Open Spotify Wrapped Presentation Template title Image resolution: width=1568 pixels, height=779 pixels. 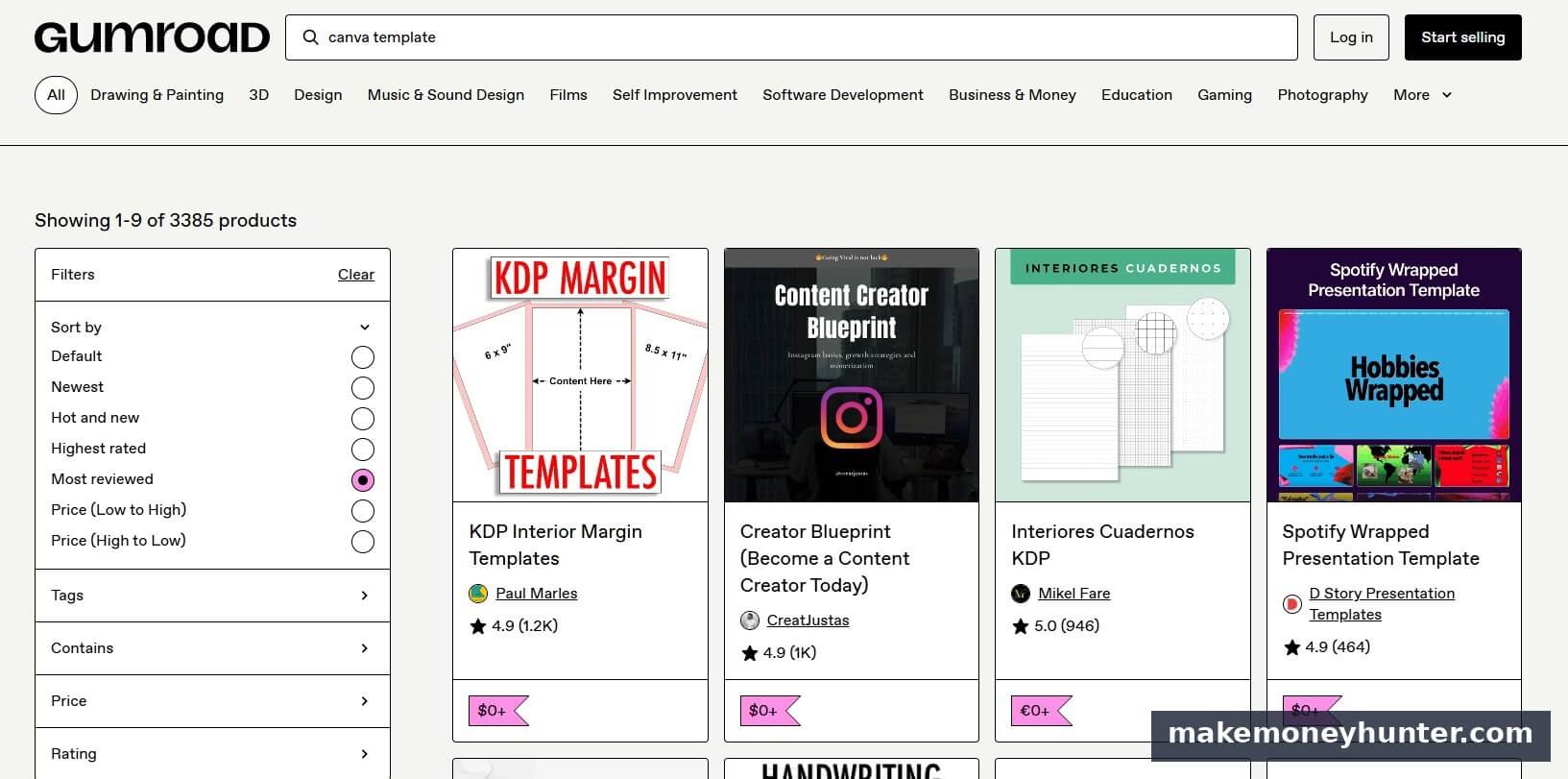pyautogui.click(x=1381, y=545)
